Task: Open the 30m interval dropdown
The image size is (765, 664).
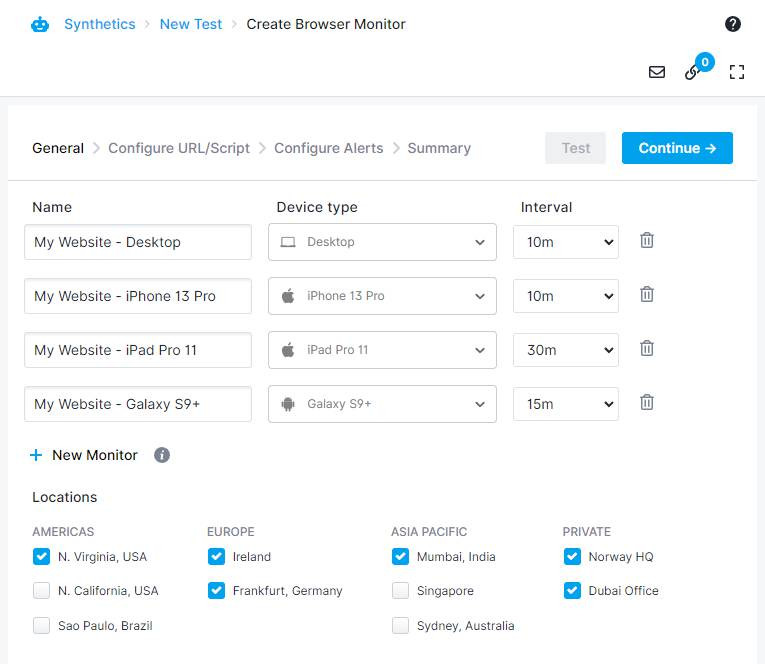Action: click(x=566, y=350)
